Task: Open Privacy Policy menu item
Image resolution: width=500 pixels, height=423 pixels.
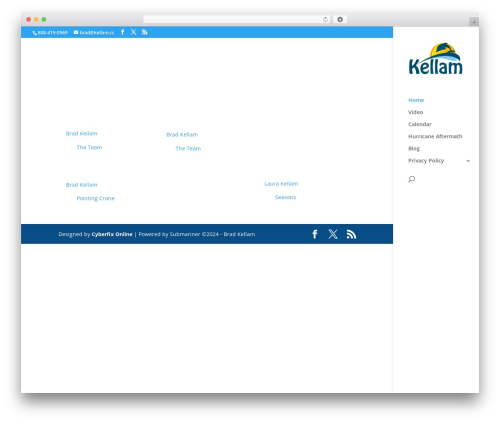Action: click(x=426, y=161)
